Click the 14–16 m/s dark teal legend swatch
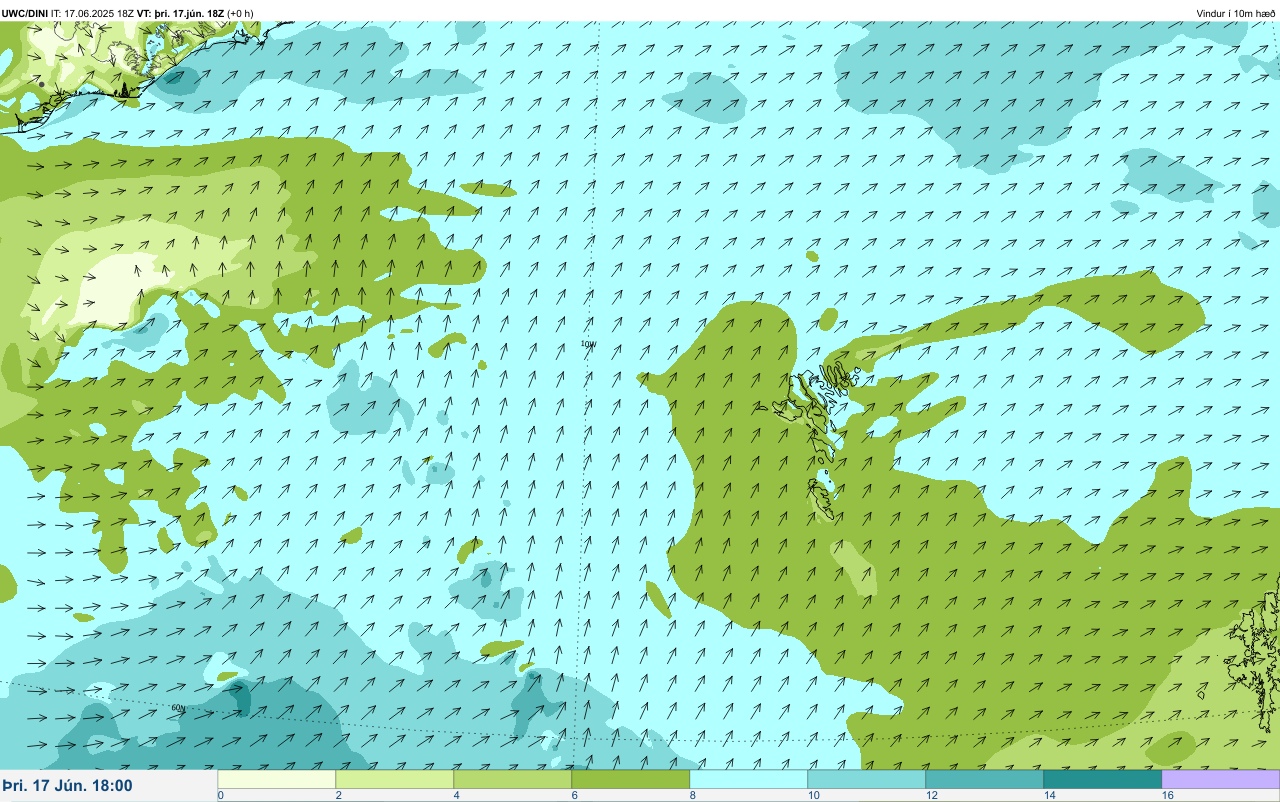This screenshot has width=1280, height=802. (1103, 779)
